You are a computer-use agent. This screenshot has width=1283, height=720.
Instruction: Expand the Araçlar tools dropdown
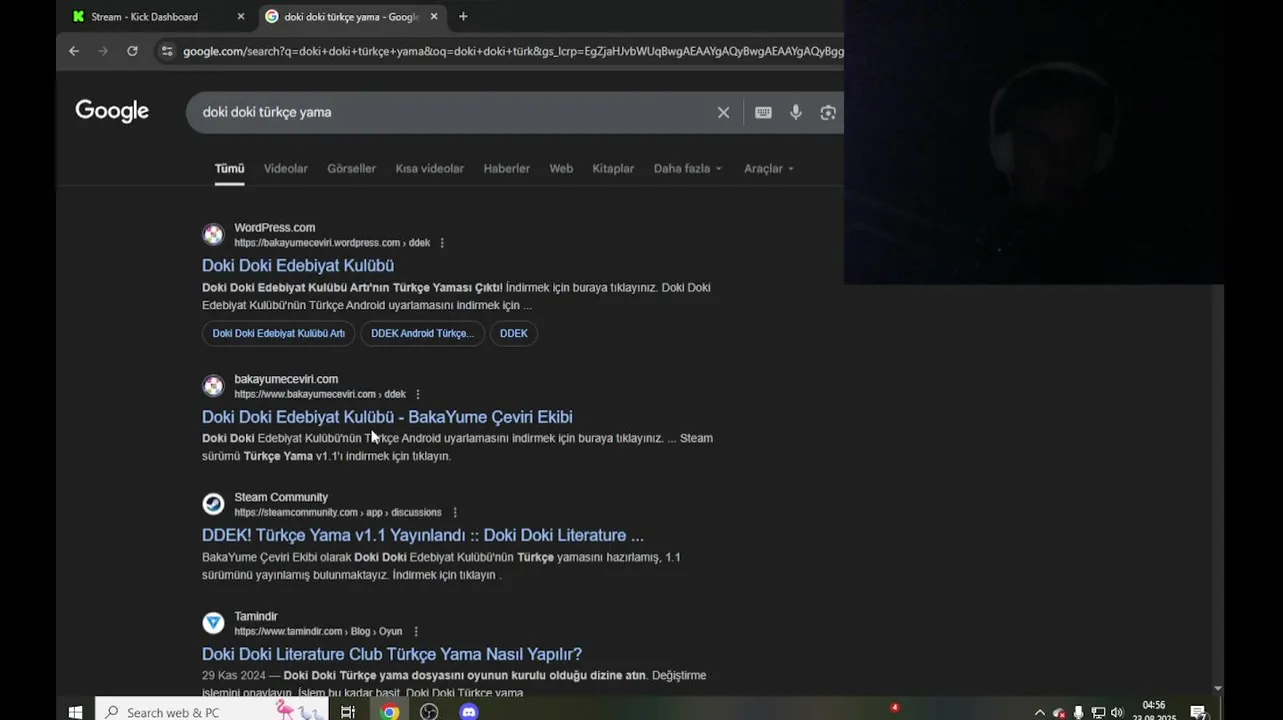(x=768, y=168)
